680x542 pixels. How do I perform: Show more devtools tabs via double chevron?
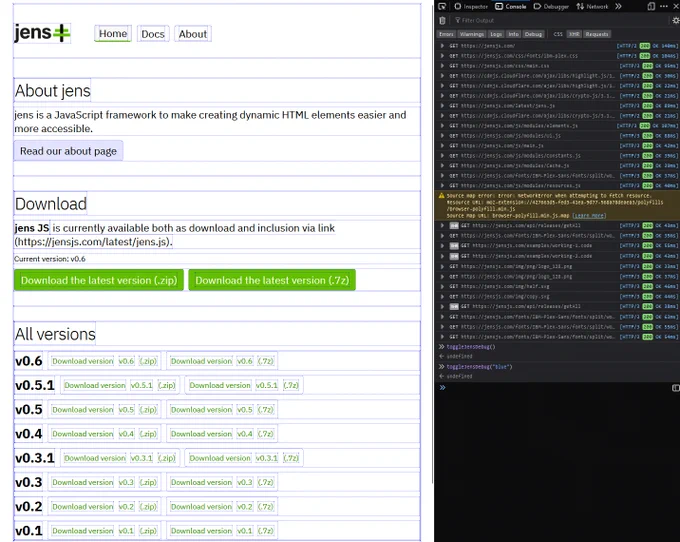tap(618, 7)
